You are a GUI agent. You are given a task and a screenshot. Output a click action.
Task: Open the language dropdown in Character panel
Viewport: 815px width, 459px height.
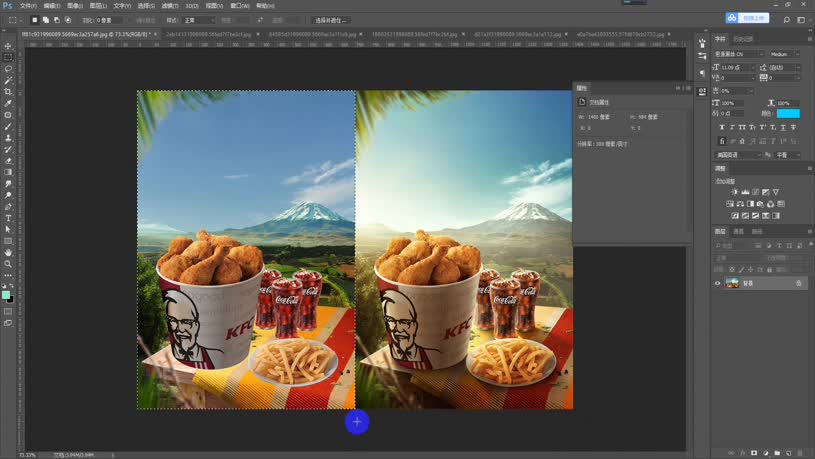[739, 155]
